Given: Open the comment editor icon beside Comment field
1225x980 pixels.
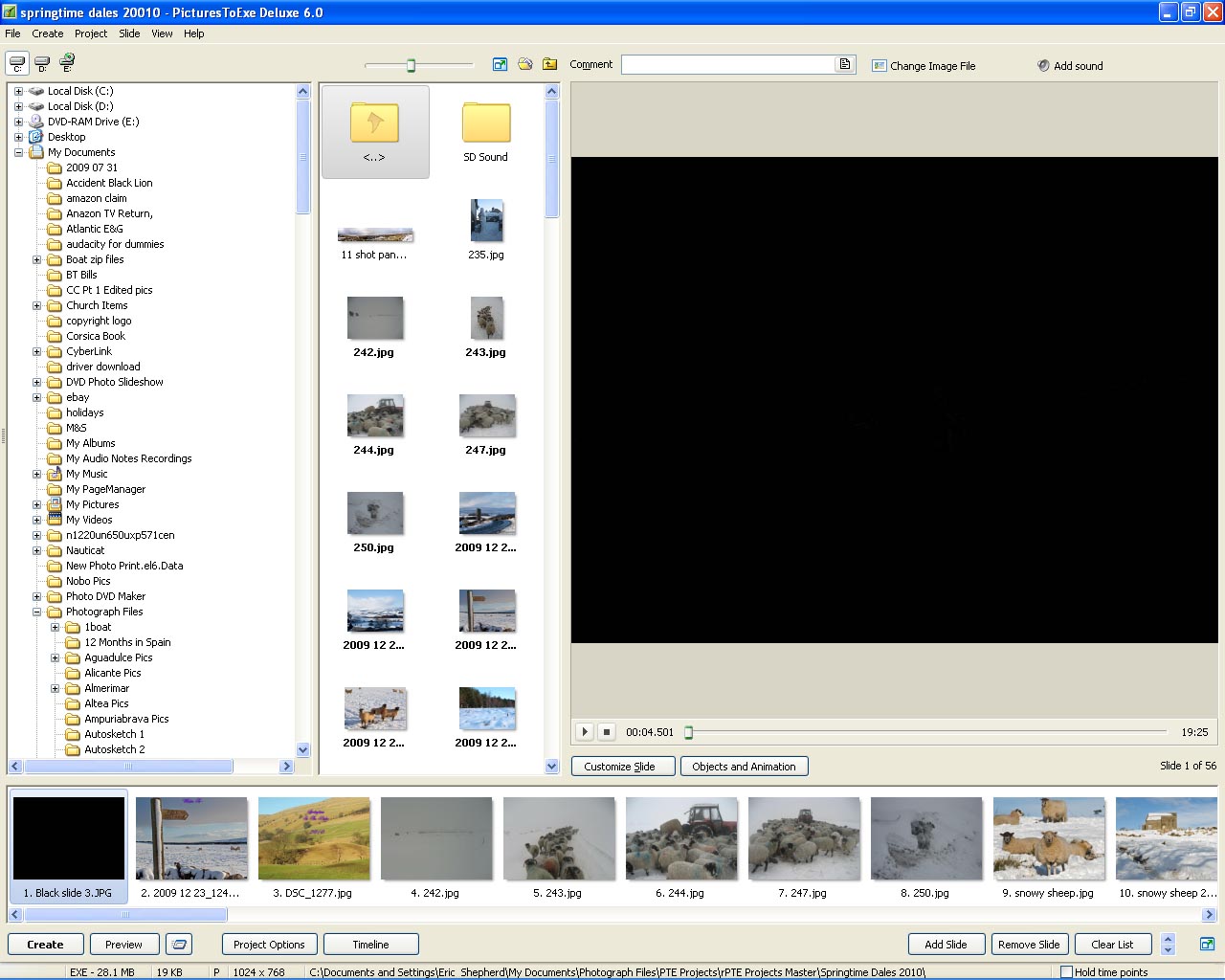Looking at the screenshot, I should point(845,64).
